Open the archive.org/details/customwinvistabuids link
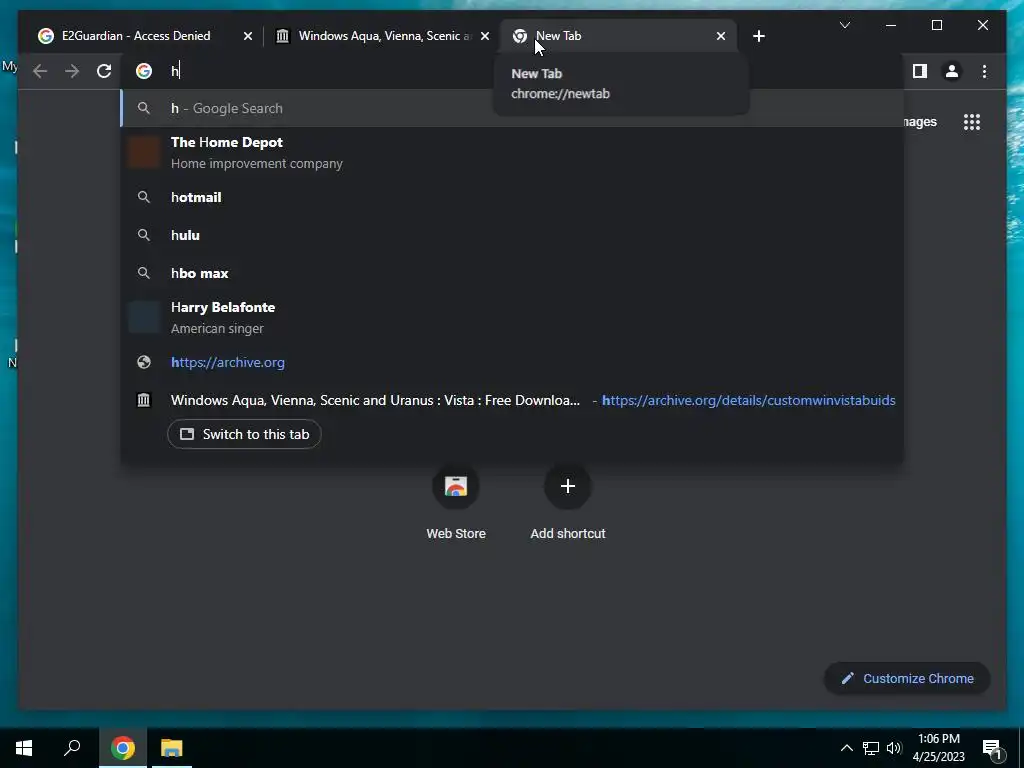This screenshot has height=768, width=1024. (748, 400)
